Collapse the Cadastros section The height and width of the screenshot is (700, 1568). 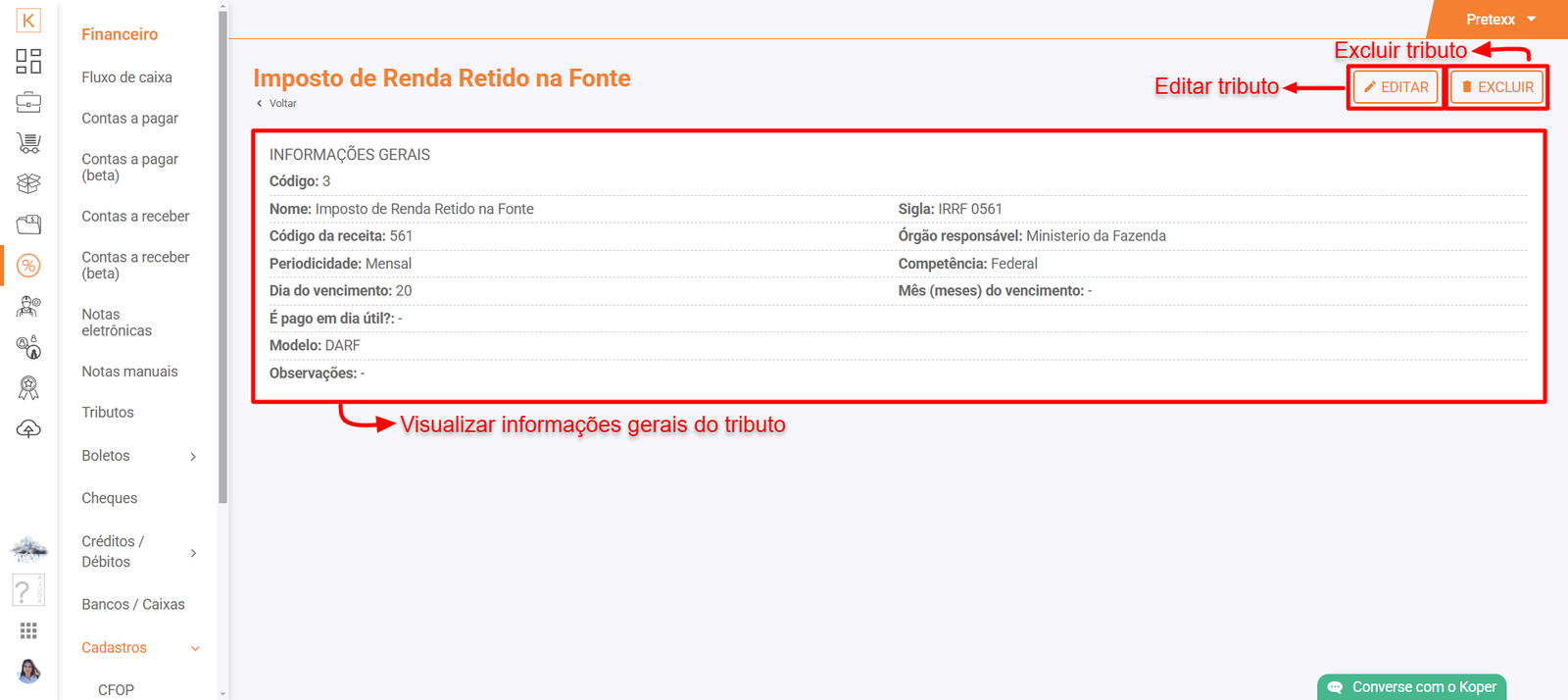(x=194, y=648)
